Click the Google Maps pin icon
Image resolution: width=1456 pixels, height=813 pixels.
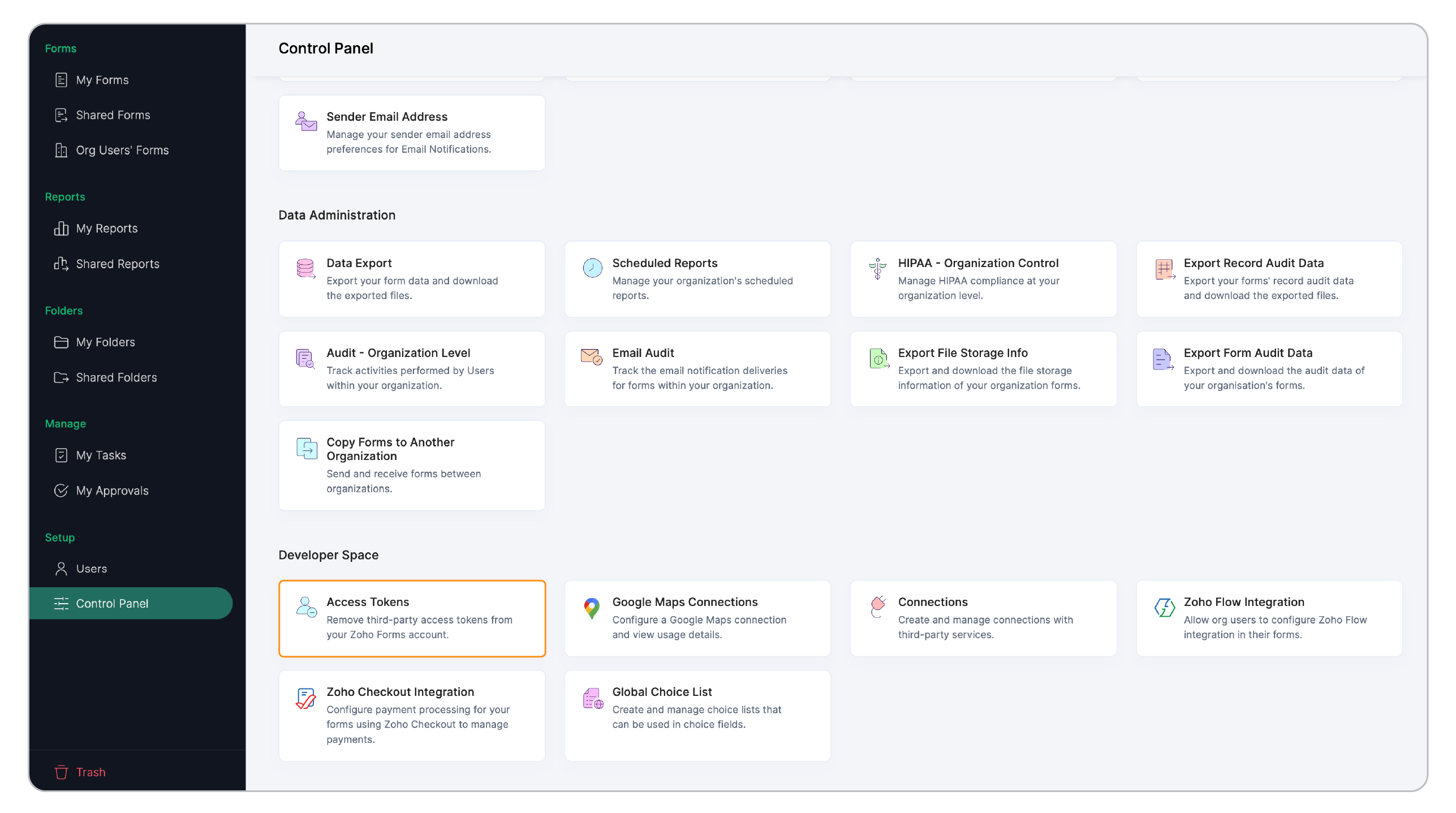coord(592,608)
